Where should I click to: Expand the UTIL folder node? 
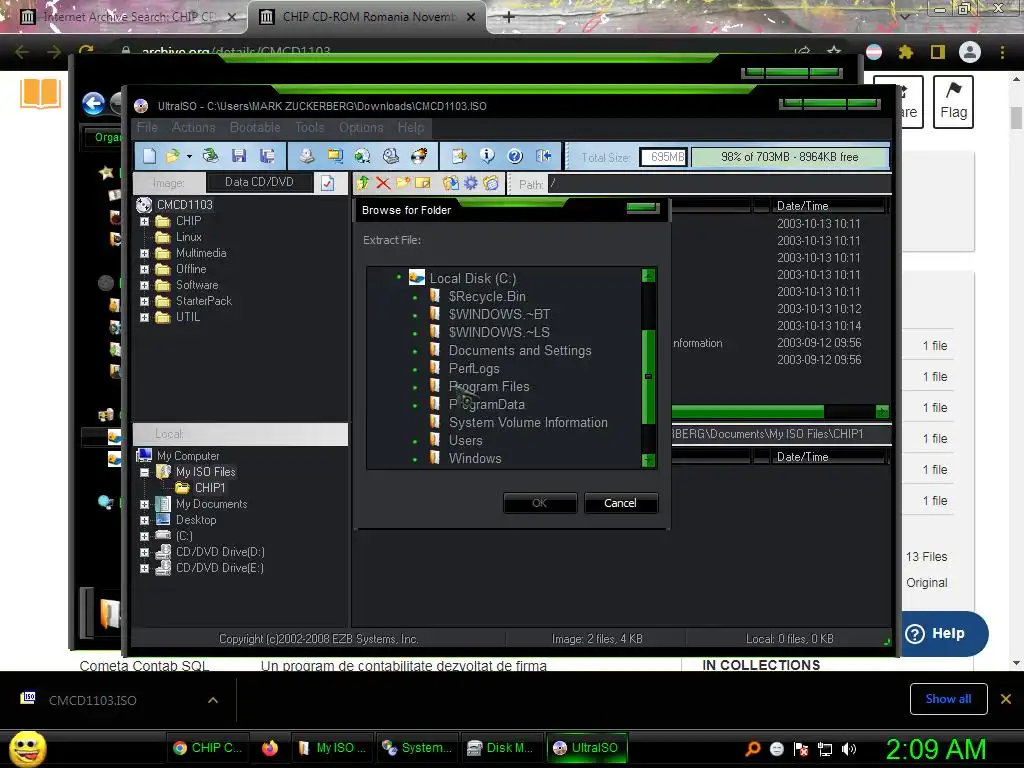pyautogui.click(x=144, y=317)
